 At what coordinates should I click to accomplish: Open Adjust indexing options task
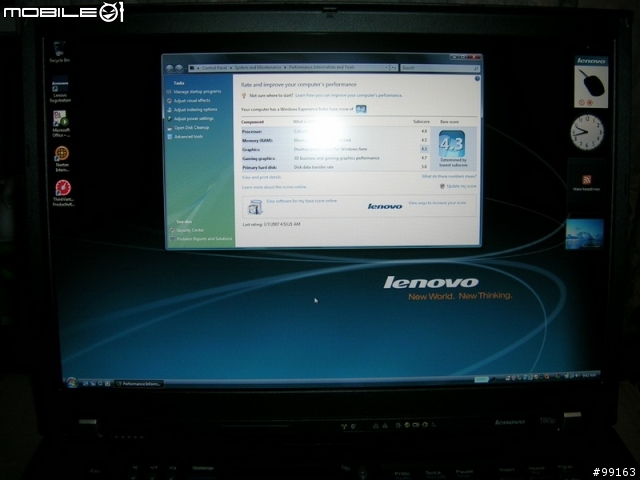[196, 109]
